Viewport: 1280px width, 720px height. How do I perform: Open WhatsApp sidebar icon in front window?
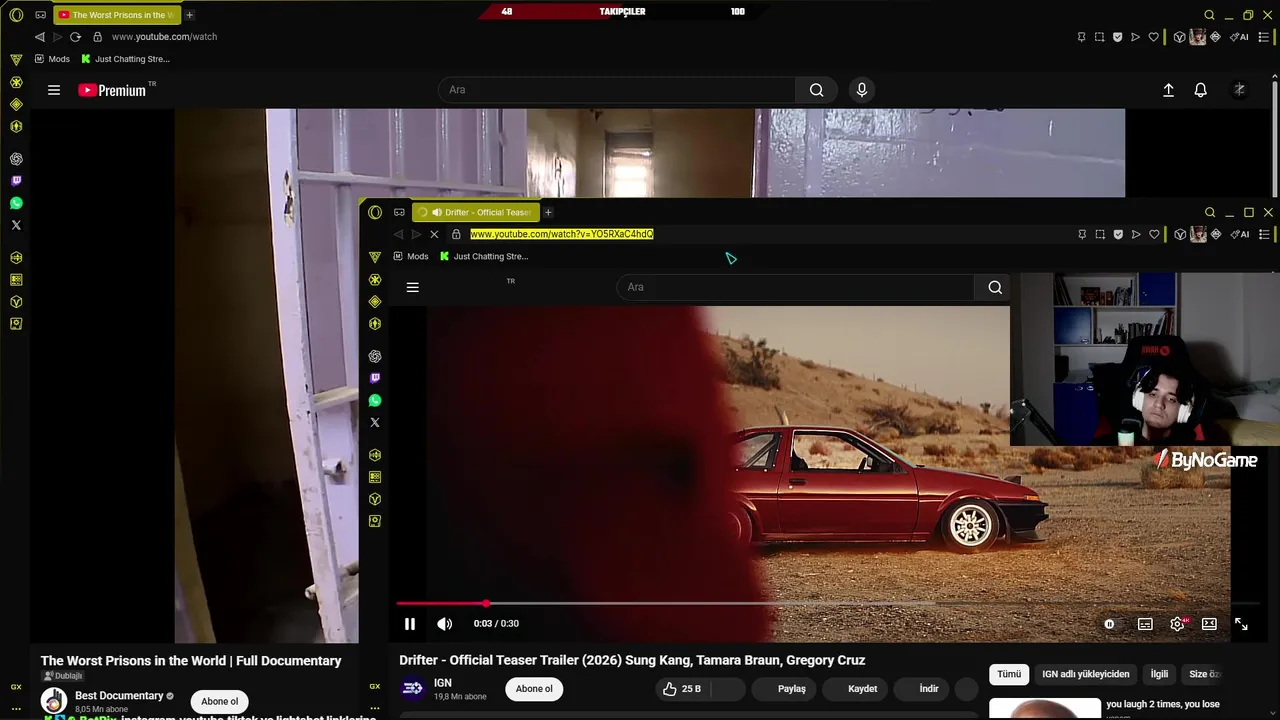click(x=375, y=400)
